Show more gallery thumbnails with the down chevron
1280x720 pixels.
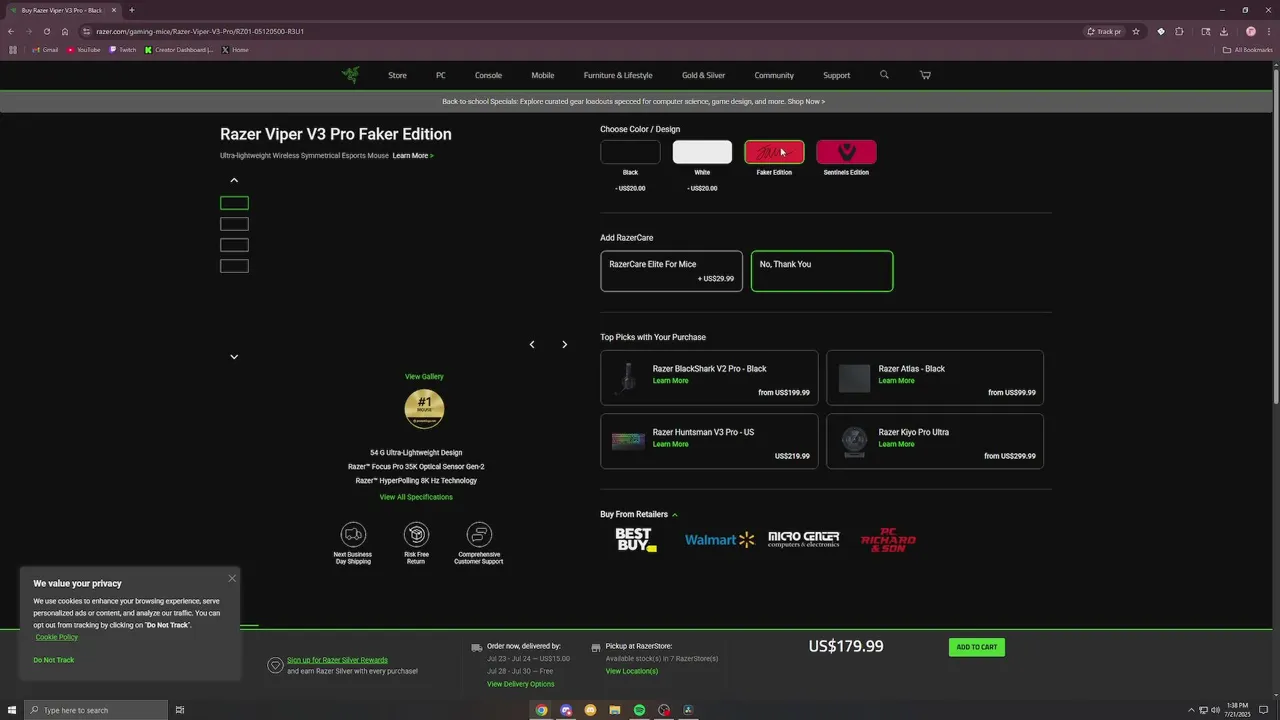point(234,356)
